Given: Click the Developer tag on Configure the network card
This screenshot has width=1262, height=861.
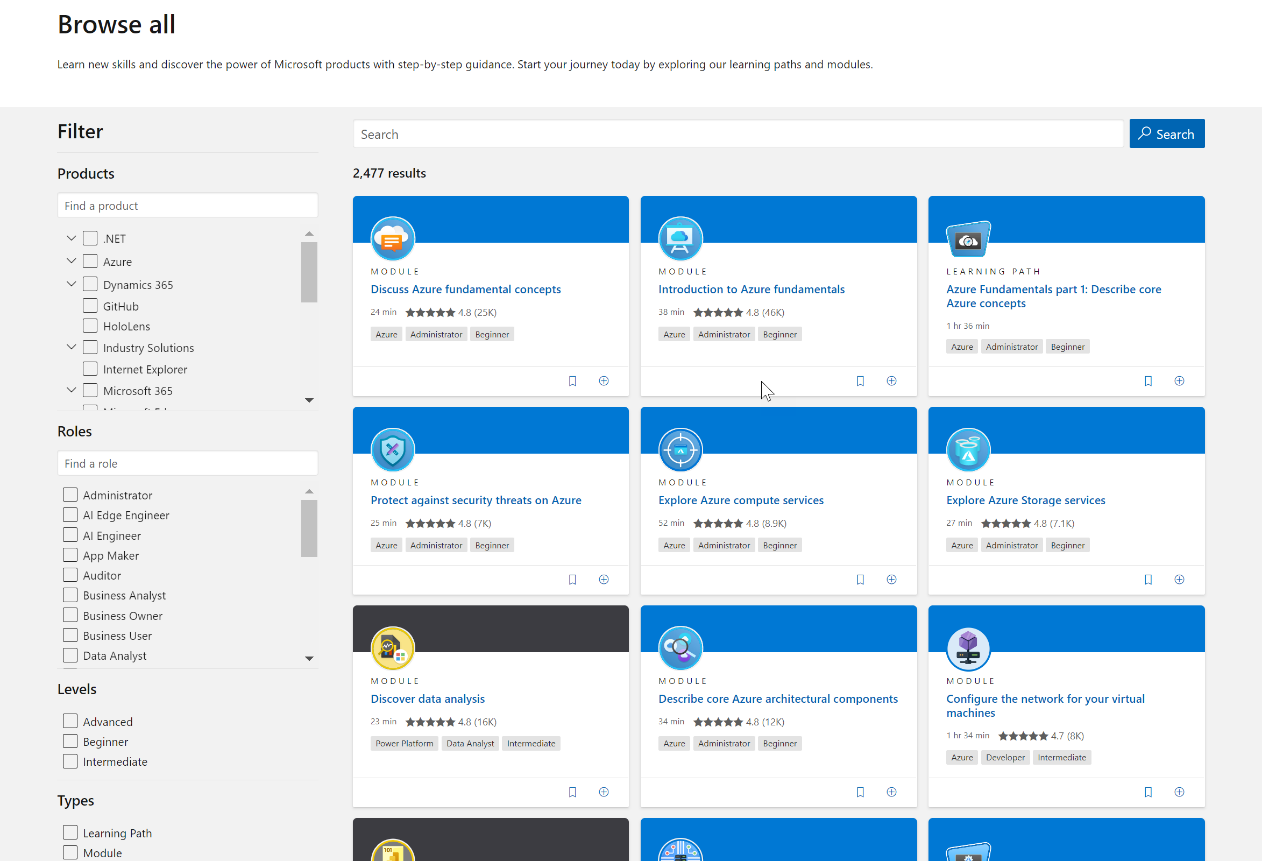Looking at the screenshot, I should 1005,758.
